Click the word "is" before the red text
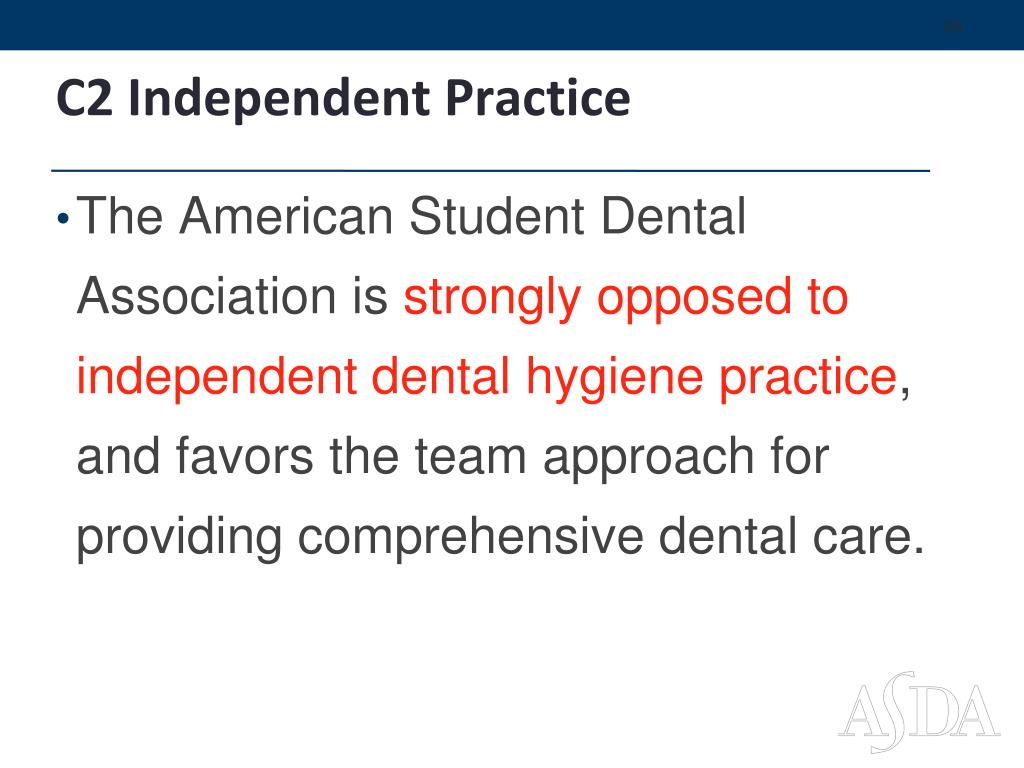This screenshot has width=1024, height=768. [371, 296]
